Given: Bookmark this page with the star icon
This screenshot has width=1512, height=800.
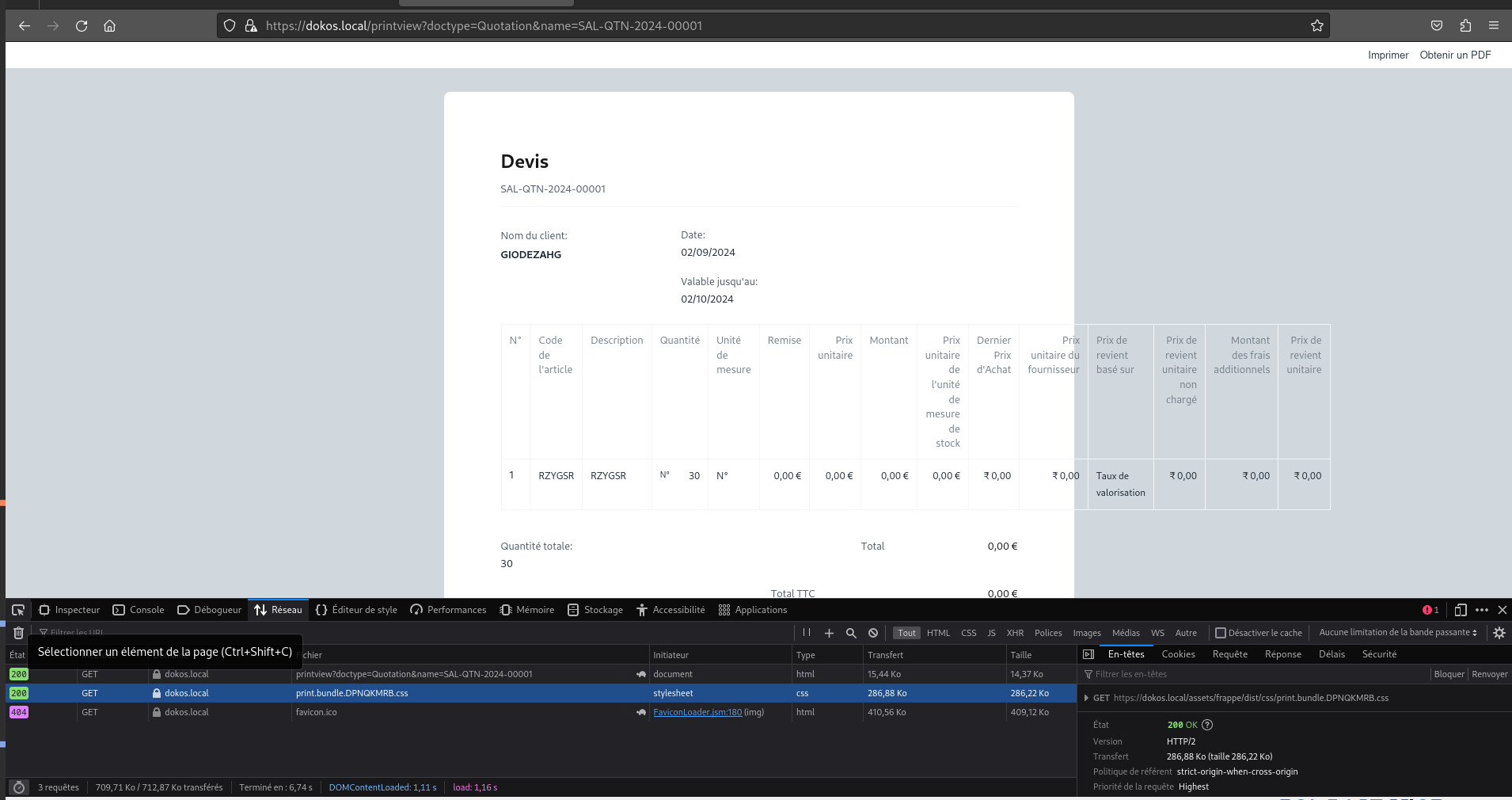Looking at the screenshot, I should click(1316, 25).
